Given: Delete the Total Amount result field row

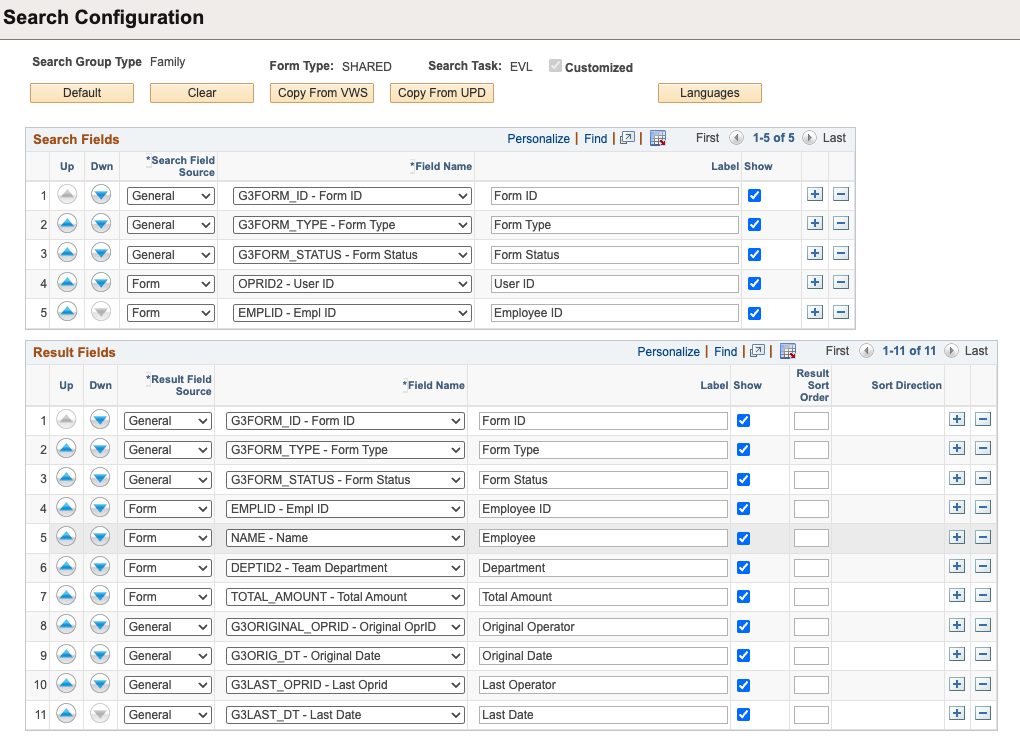Looking at the screenshot, I should tap(983, 595).
